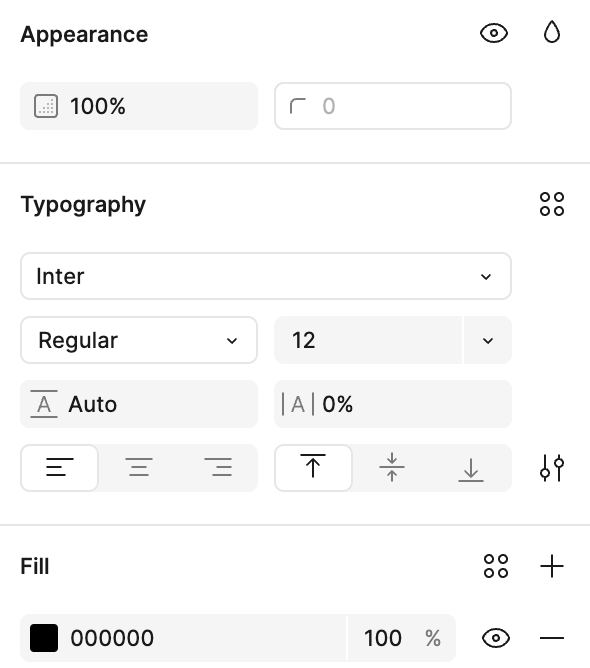The image size is (590, 668).
Task: Align text vertically to bottom
Action: 471,468
